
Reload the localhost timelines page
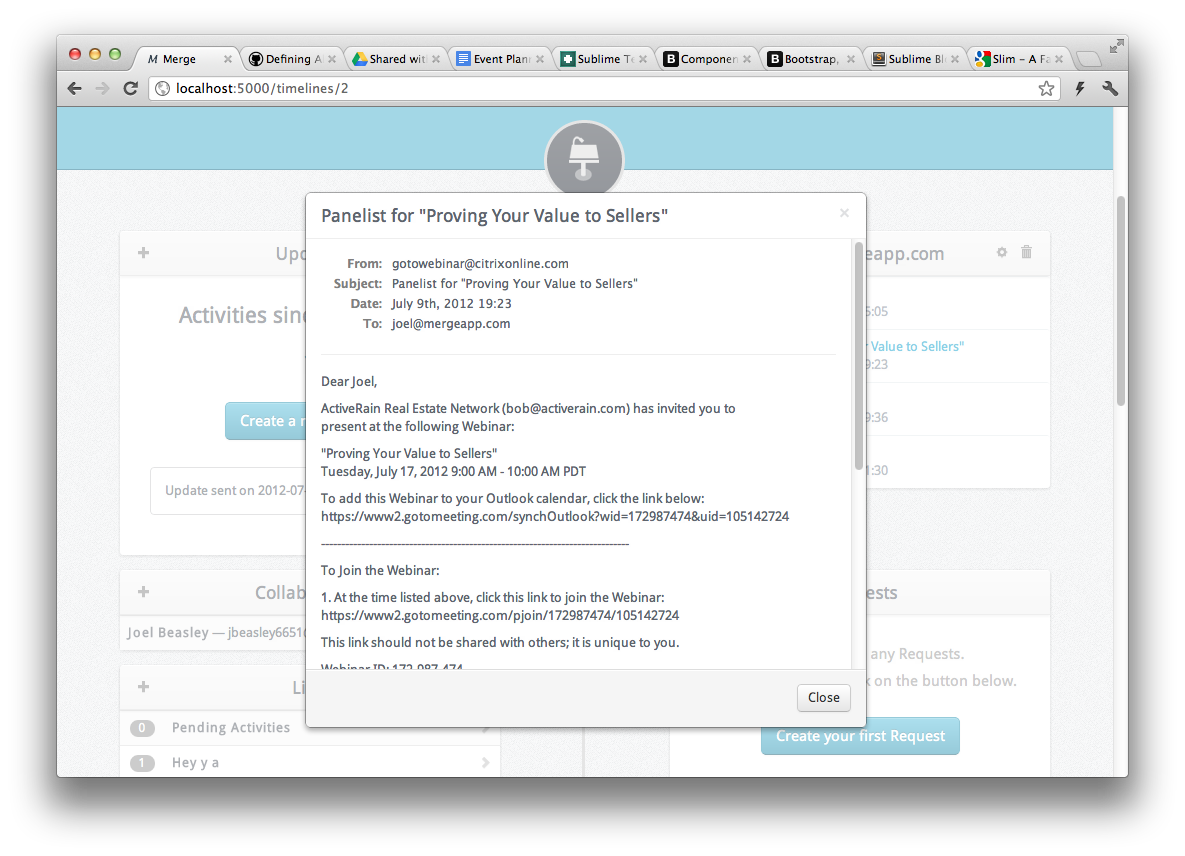[130, 89]
